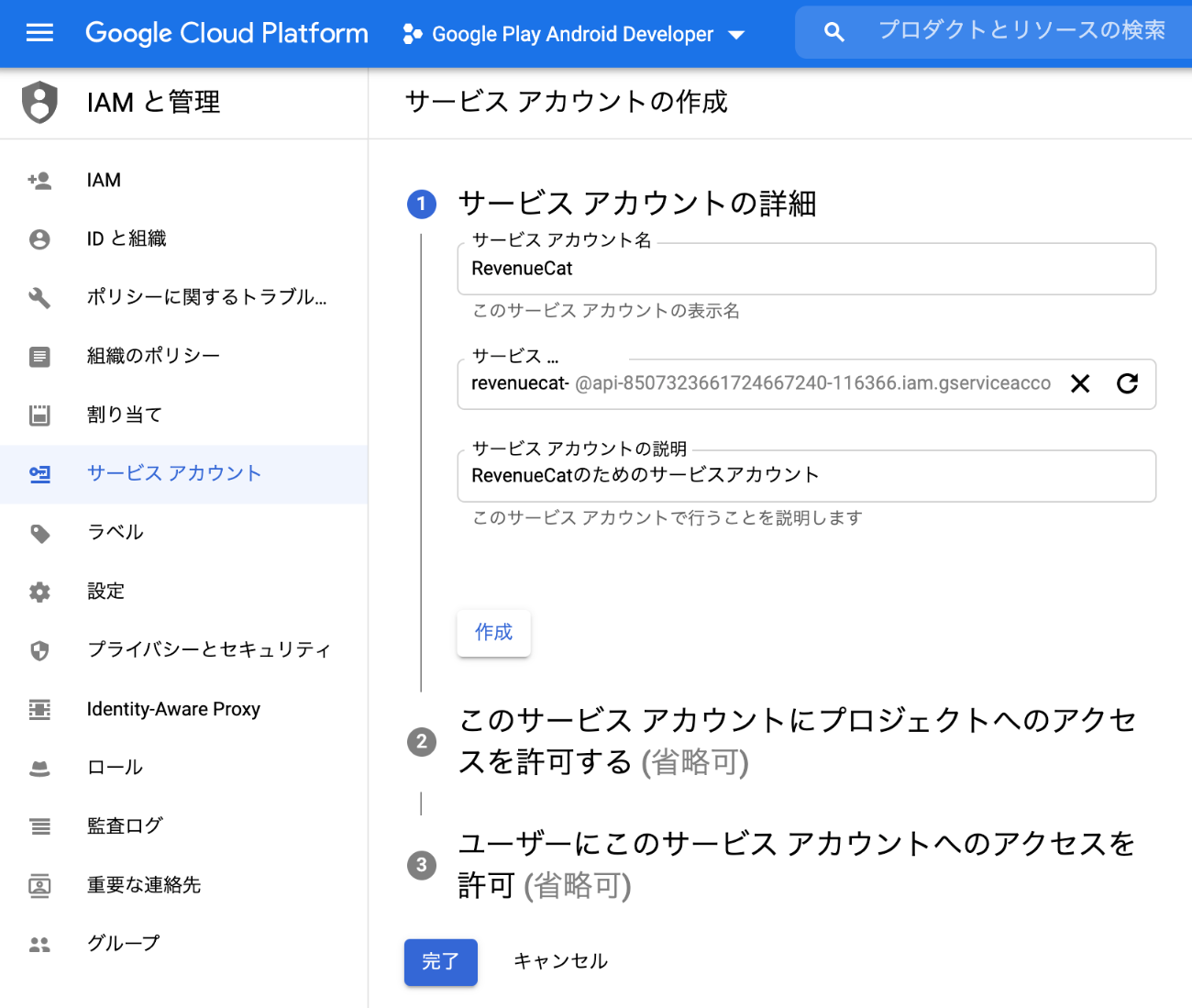Clear the service account ID with X icon
Viewport: 1192px width, 1008px height.
point(1080,383)
